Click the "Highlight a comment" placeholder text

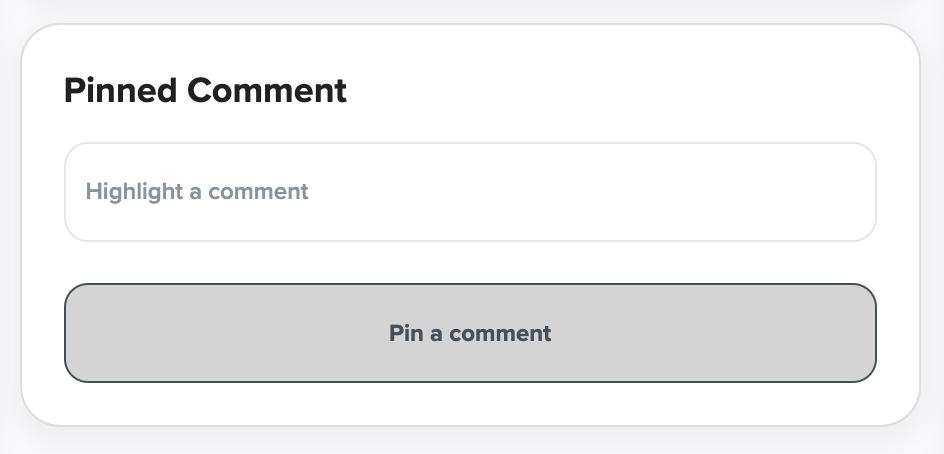(x=197, y=192)
